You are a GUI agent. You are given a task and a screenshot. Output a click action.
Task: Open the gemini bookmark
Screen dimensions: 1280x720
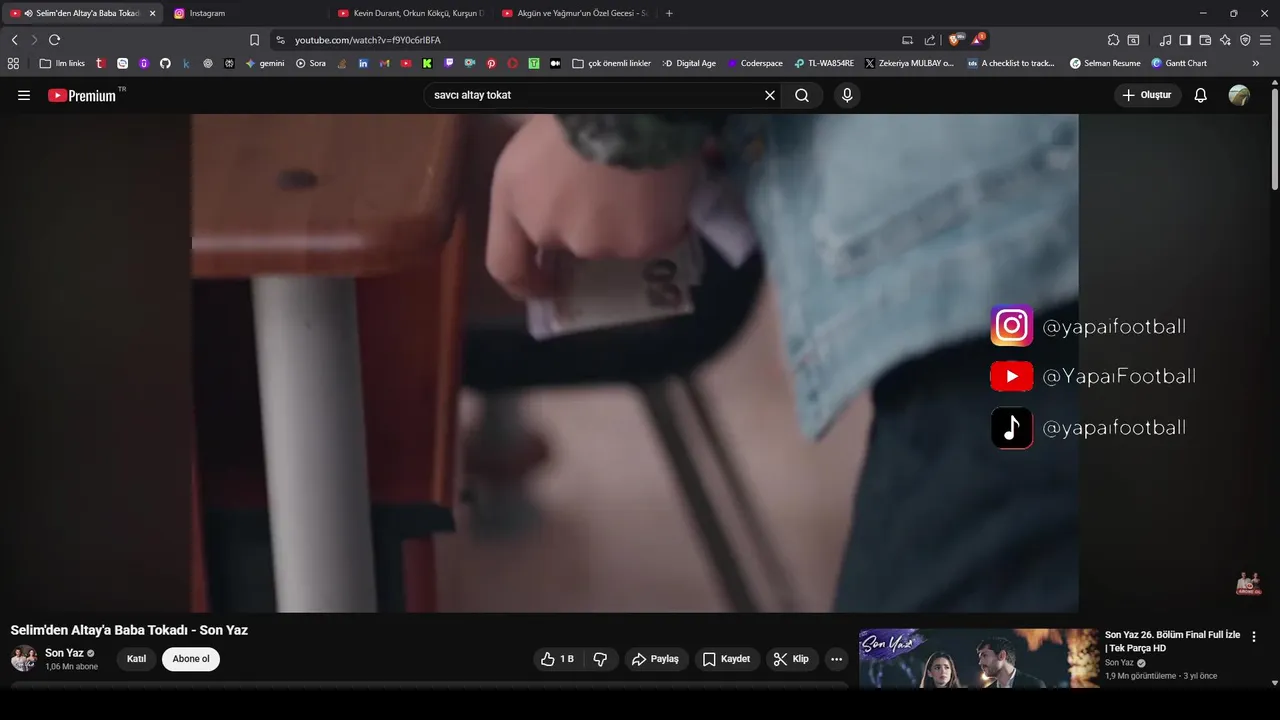[x=265, y=63]
